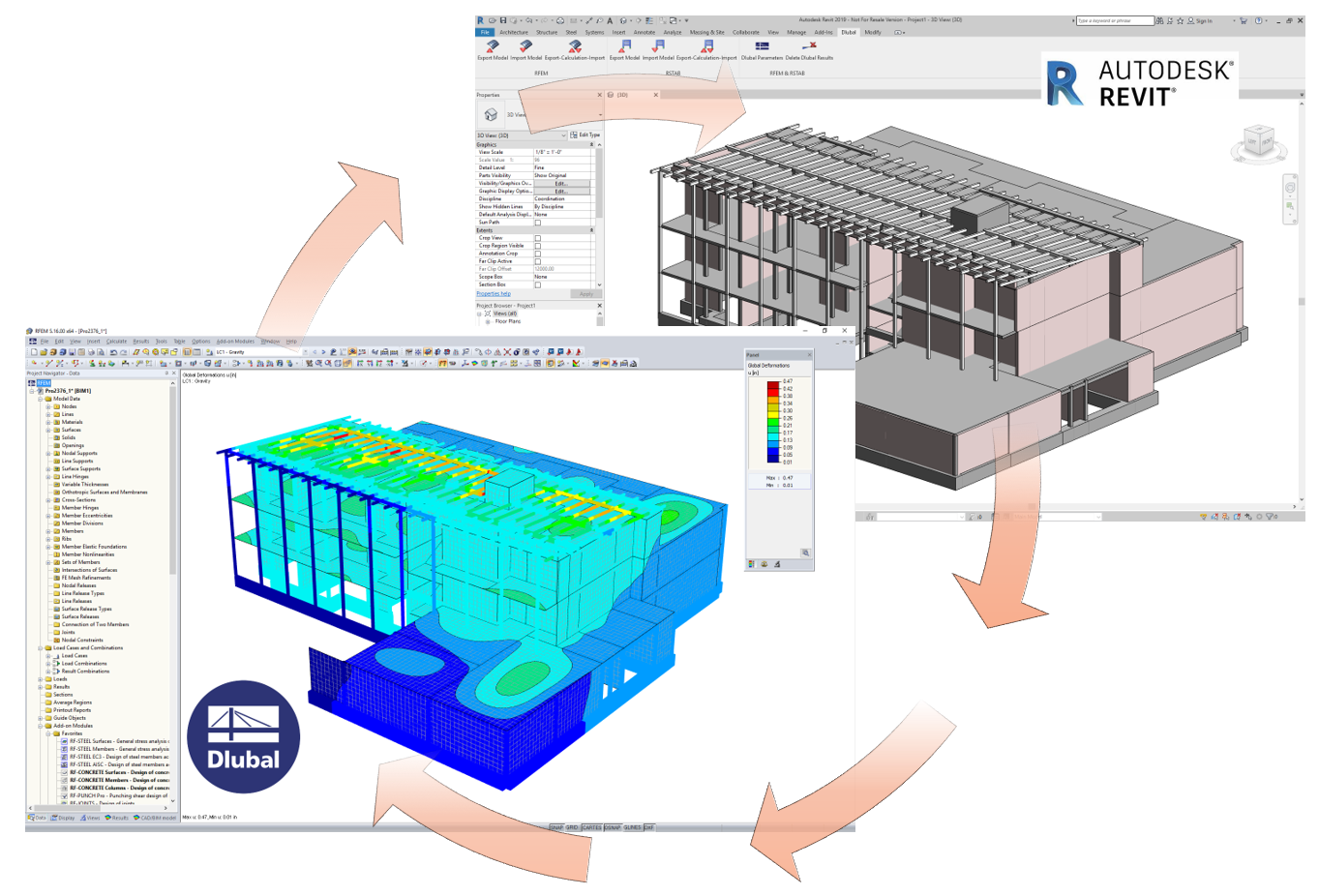
Task: Click the Revit favorites star icon
Action: 1180,20
